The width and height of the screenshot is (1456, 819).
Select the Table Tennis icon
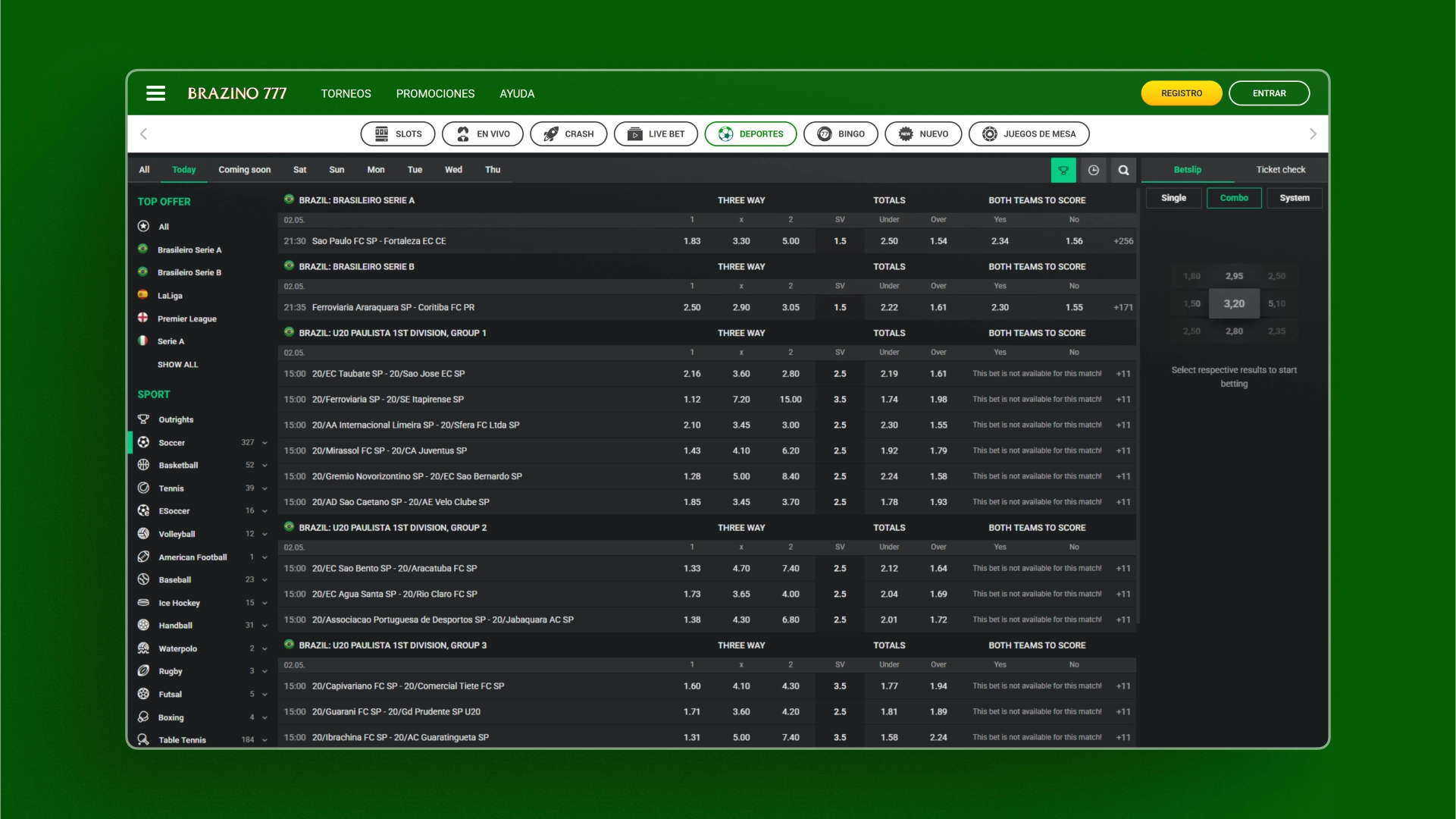point(143,739)
